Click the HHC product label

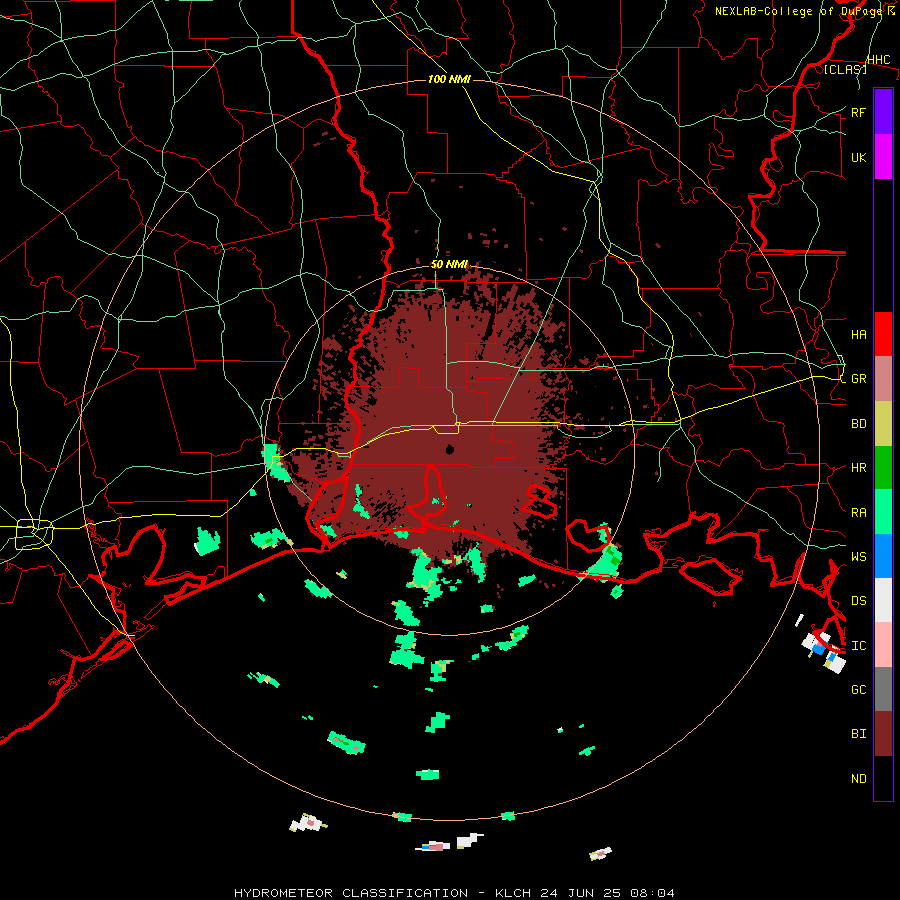tap(878, 60)
